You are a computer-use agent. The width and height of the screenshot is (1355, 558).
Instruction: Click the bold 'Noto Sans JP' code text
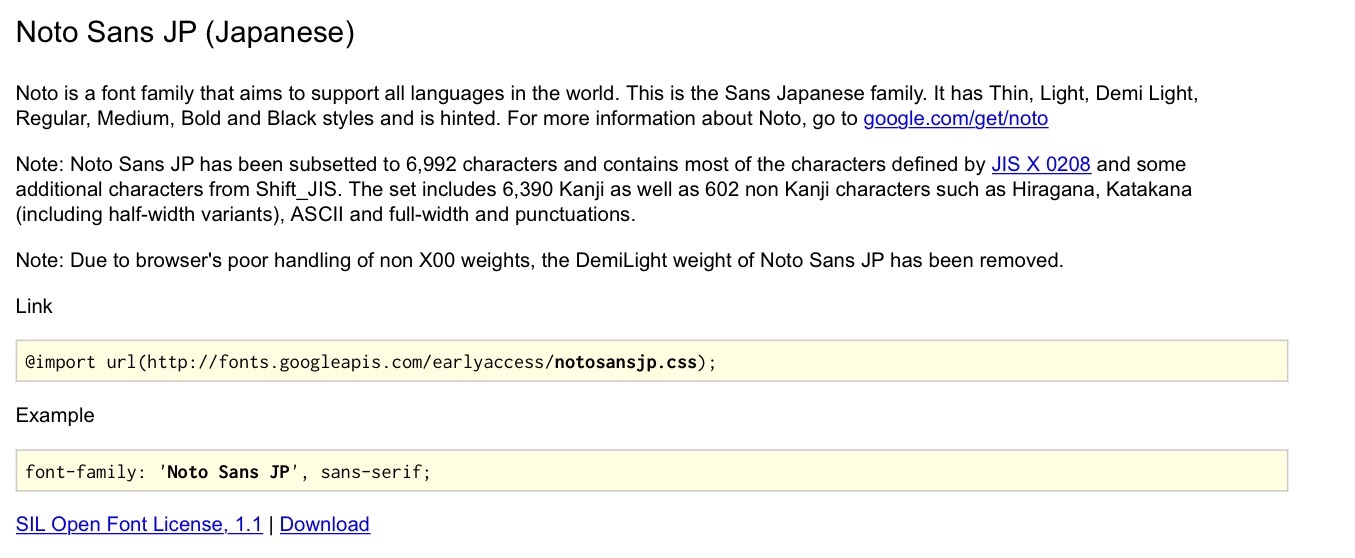pyautogui.click(x=227, y=471)
